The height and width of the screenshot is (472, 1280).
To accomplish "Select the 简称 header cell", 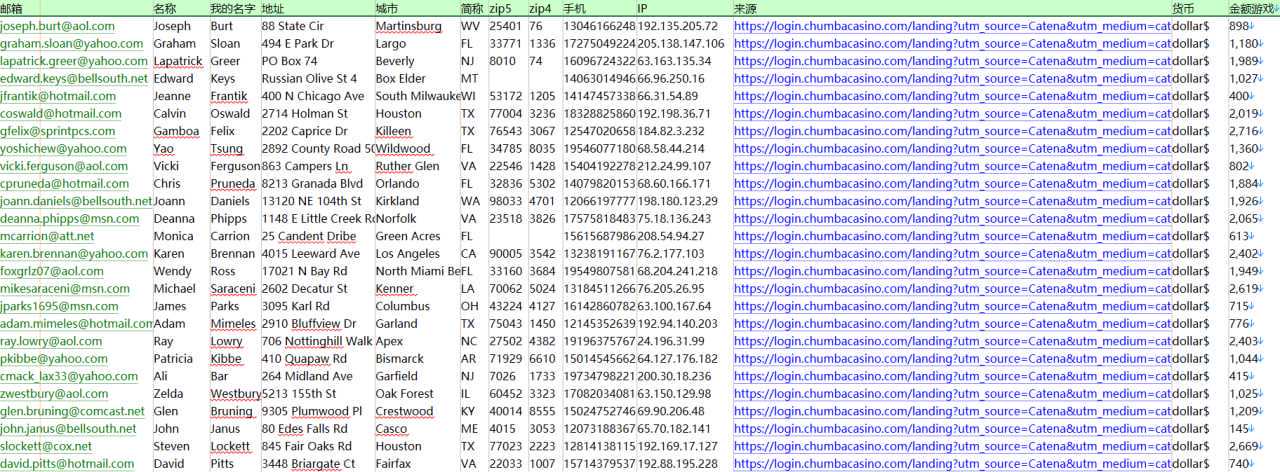I will [472, 8].
